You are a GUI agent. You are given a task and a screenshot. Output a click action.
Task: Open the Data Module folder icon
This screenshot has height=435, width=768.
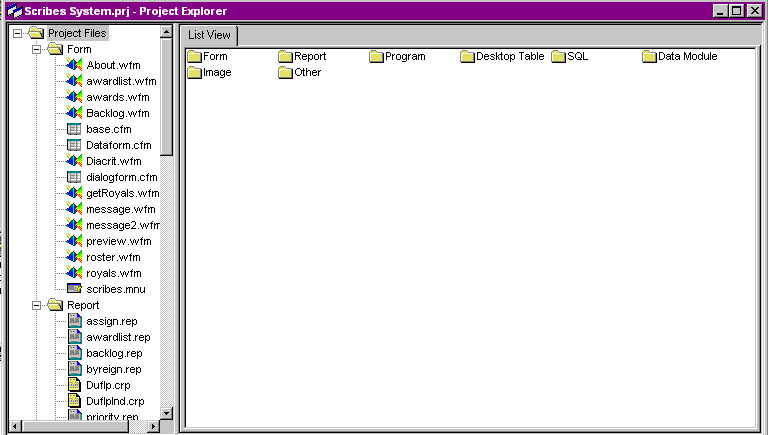tap(649, 57)
